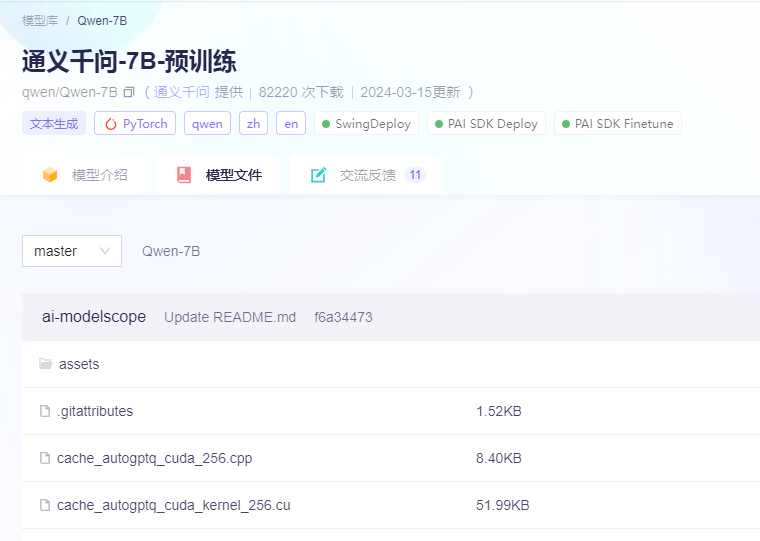Select the zh language tag
760x541 pixels.
253,124
